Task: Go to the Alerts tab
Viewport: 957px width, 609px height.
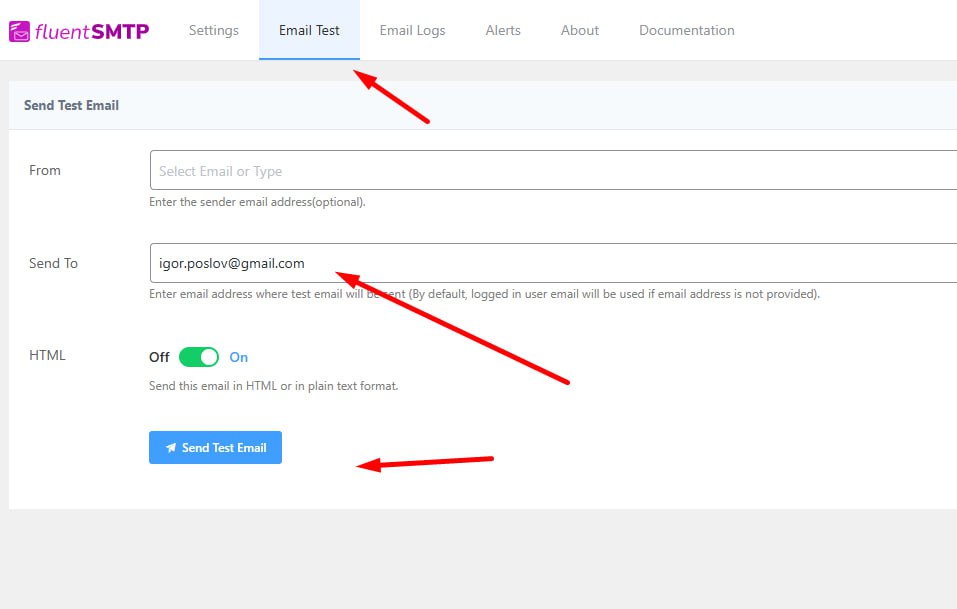Action: 503,30
